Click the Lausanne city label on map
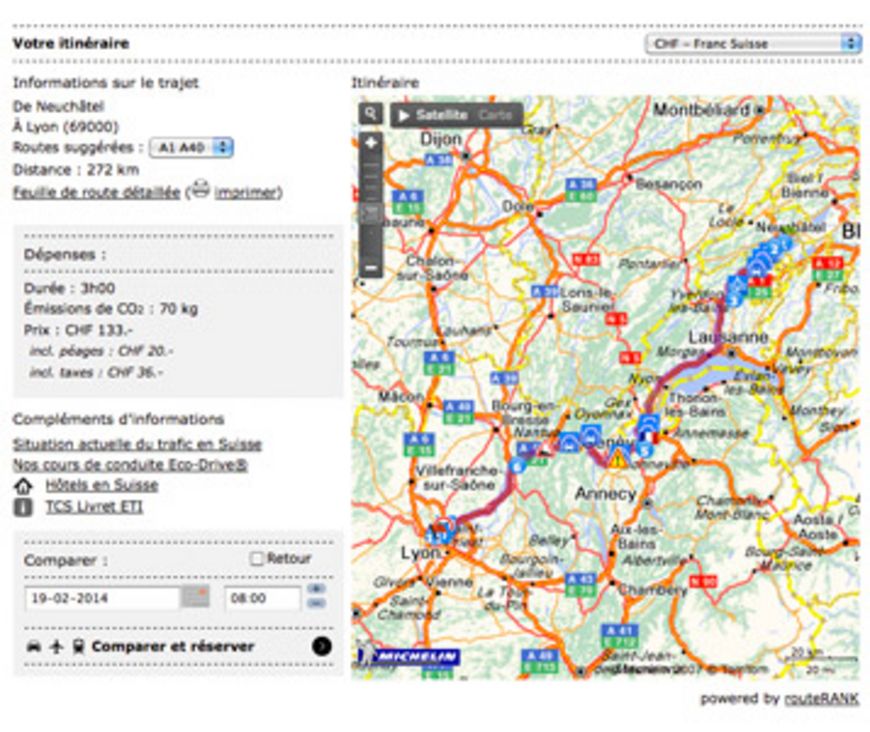This screenshot has height=732, width=870. click(x=728, y=337)
